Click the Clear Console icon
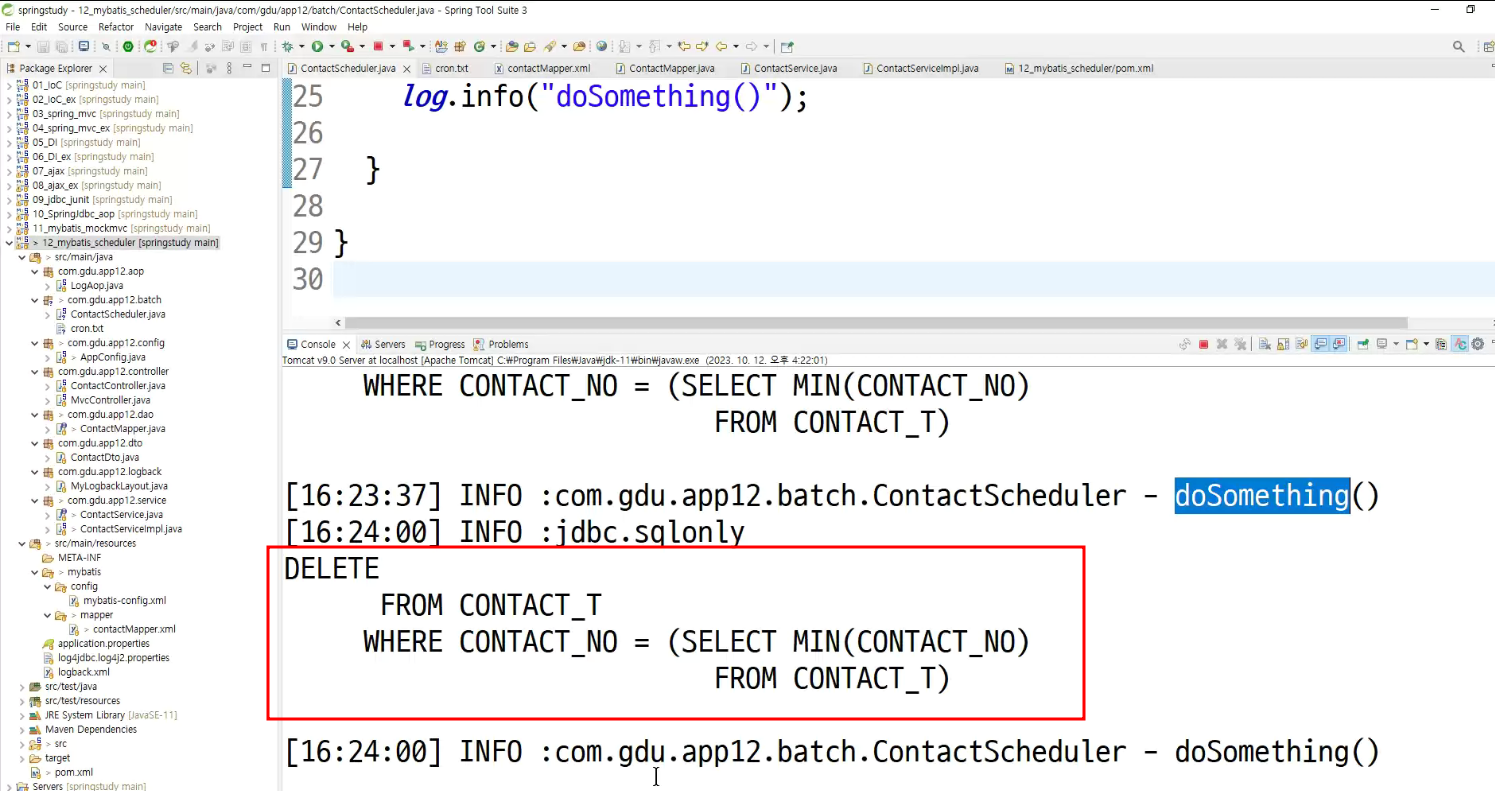 click(1265, 344)
